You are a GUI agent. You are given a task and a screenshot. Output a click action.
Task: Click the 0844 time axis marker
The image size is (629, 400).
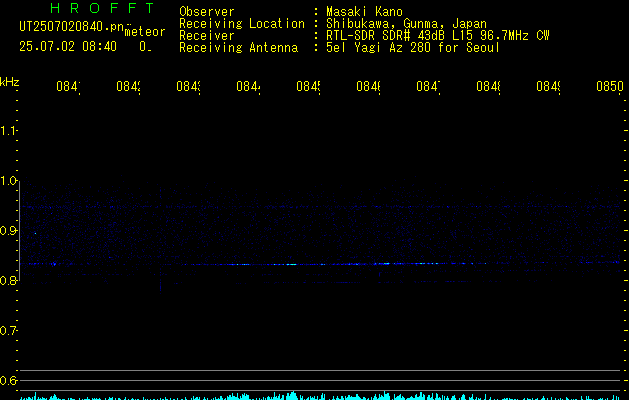click(x=248, y=87)
